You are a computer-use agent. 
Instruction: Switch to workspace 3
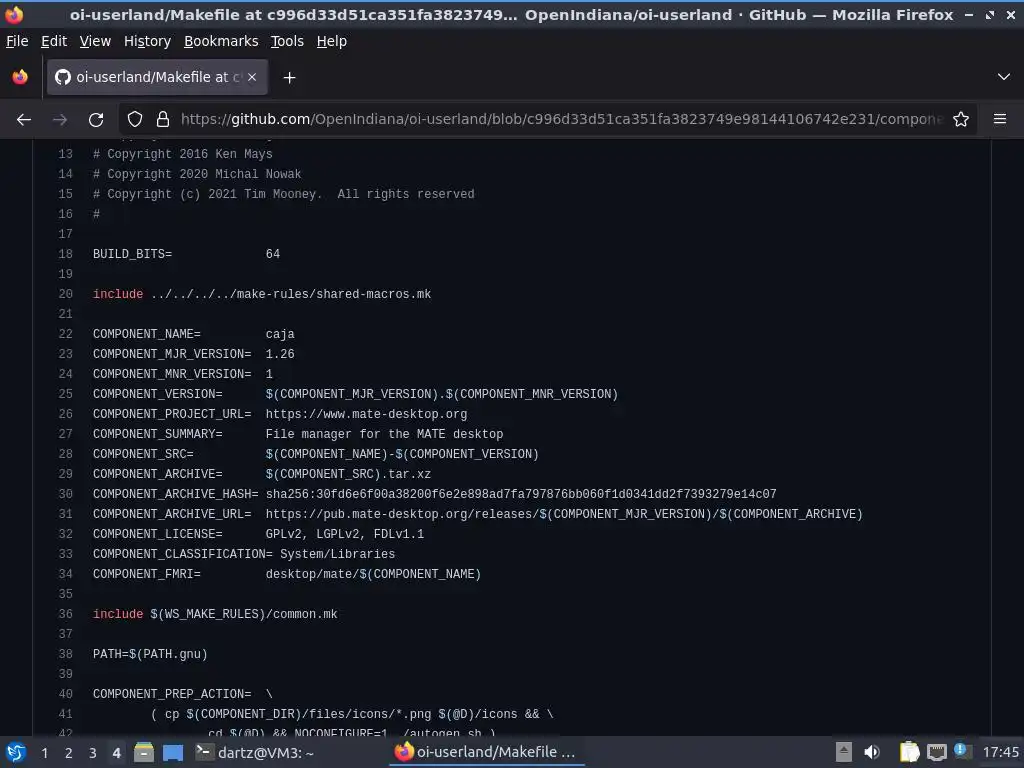[93, 753]
